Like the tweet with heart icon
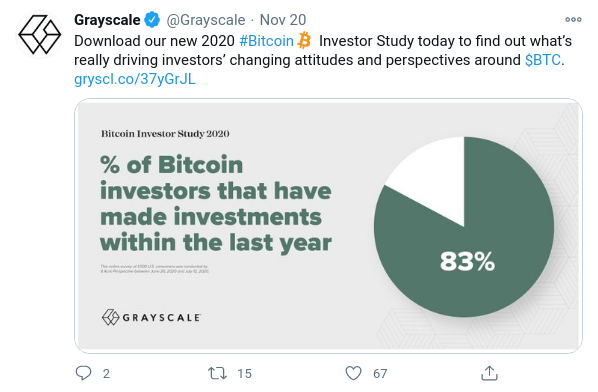The image size is (598, 392). click(353, 373)
